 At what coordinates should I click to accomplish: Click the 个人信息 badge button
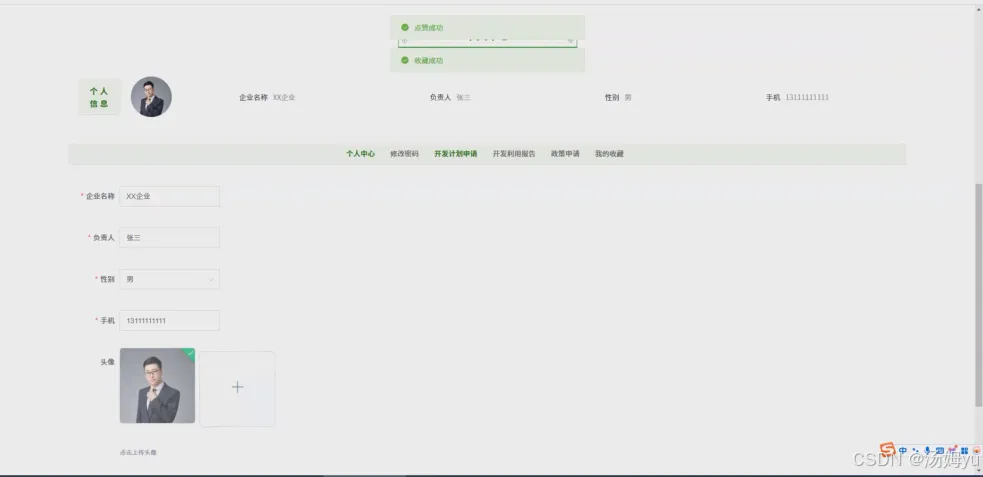point(99,97)
